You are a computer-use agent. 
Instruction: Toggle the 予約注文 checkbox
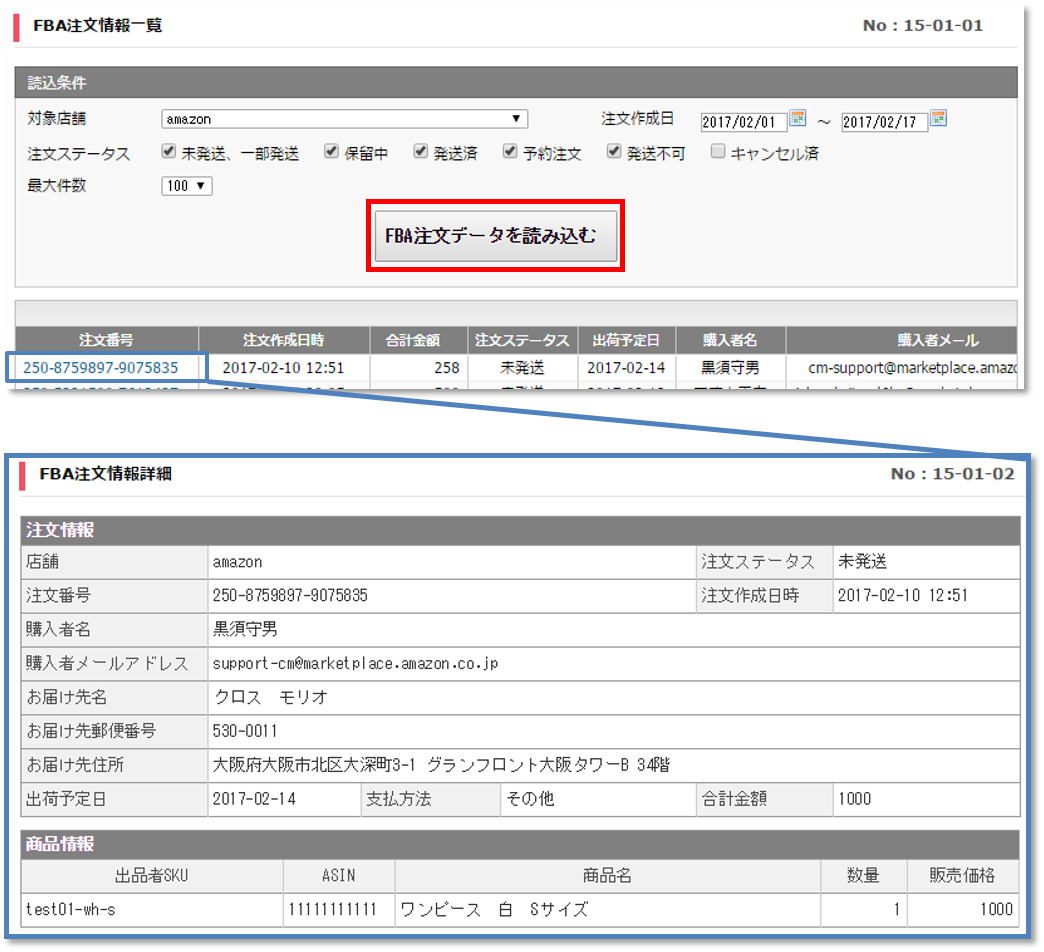pyautogui.click(x=509, y=152)
